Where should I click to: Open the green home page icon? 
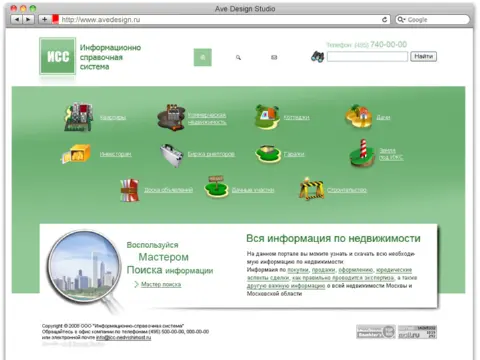pyautogui.click(x=203, y=57)
